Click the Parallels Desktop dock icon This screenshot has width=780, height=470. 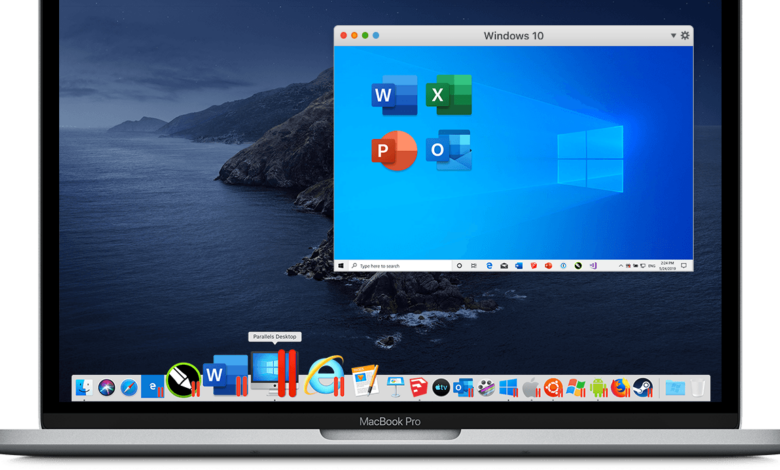(274, 373)
